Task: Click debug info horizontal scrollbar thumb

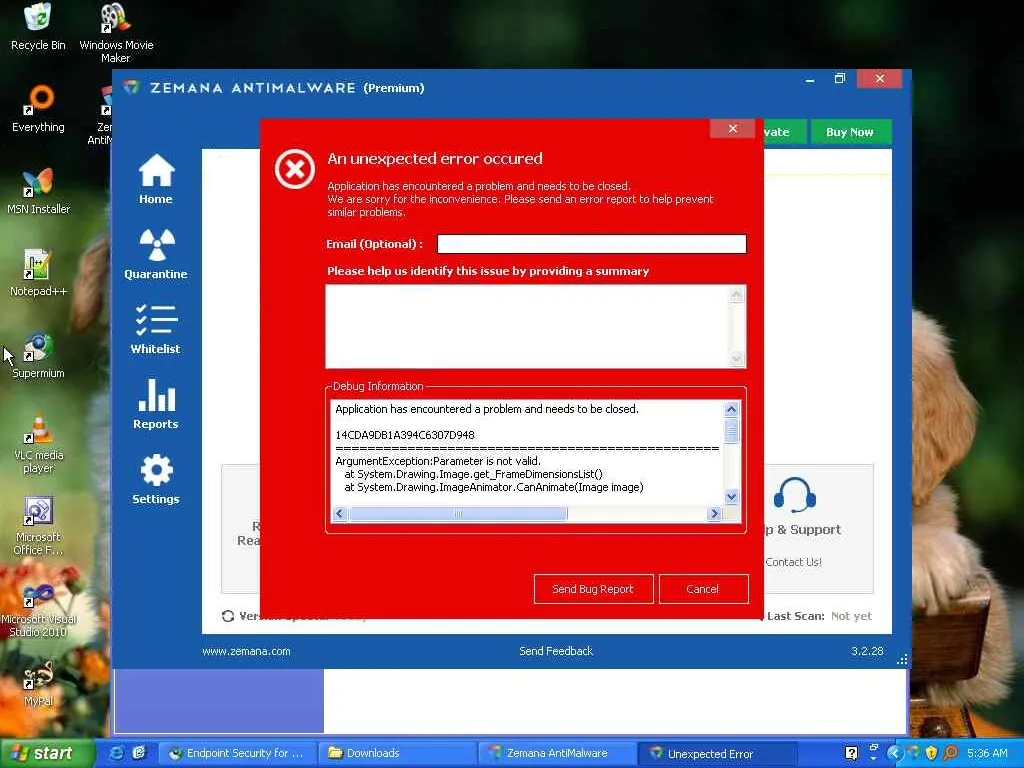Action: (458, 514)
